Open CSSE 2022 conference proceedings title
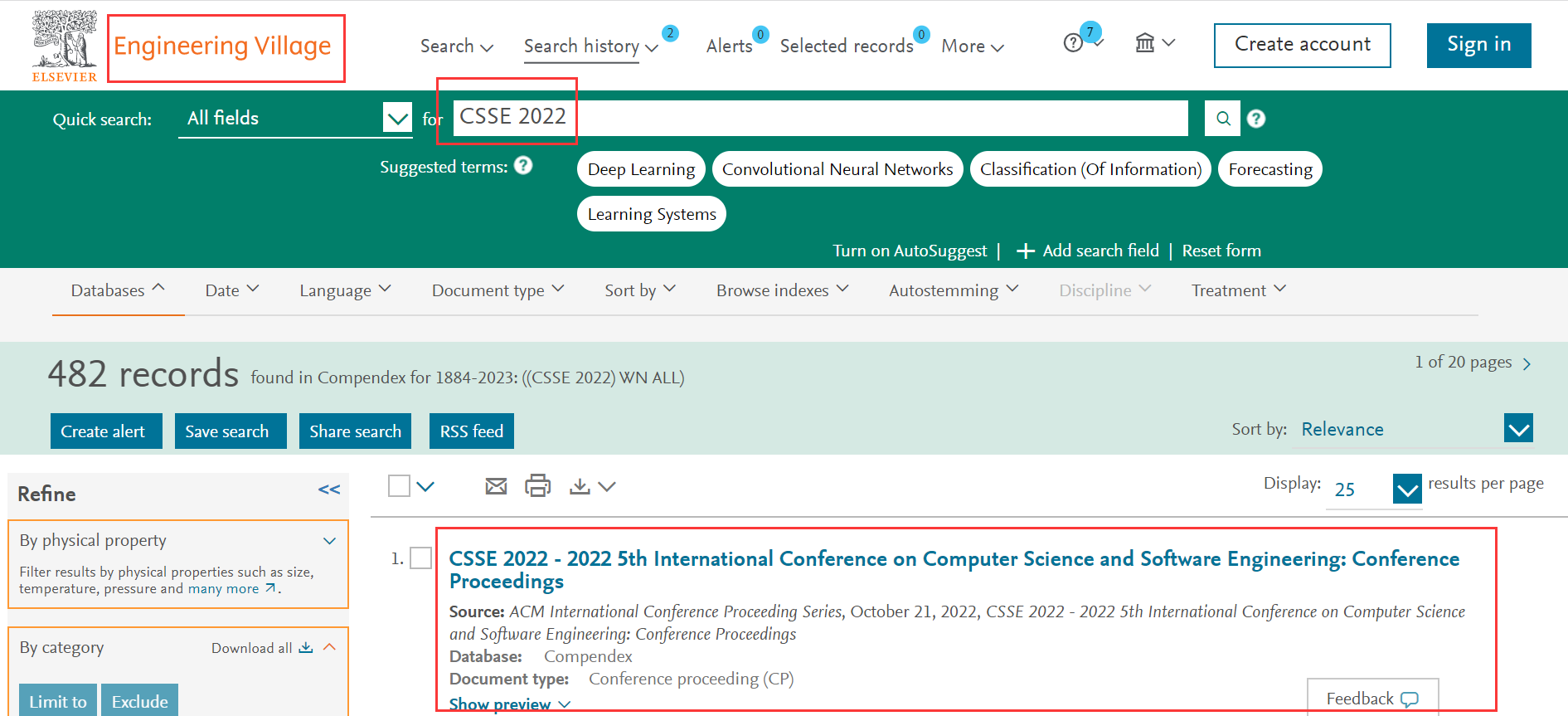The height and width of the screenshot is (716, 1568). click(954, 570)
